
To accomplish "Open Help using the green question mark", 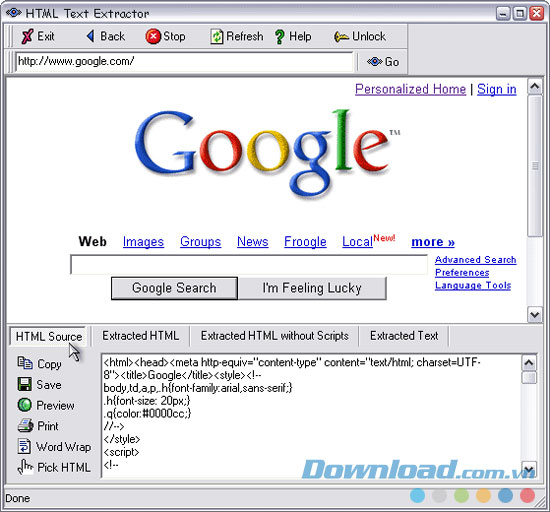I will tap(280, 37).
